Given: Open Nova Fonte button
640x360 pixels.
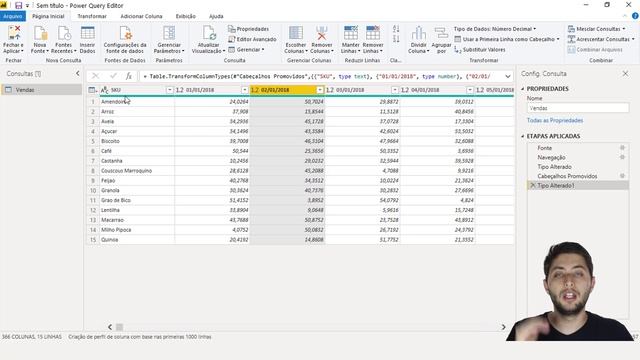Looking at the screenshot, I should point(40,39).
